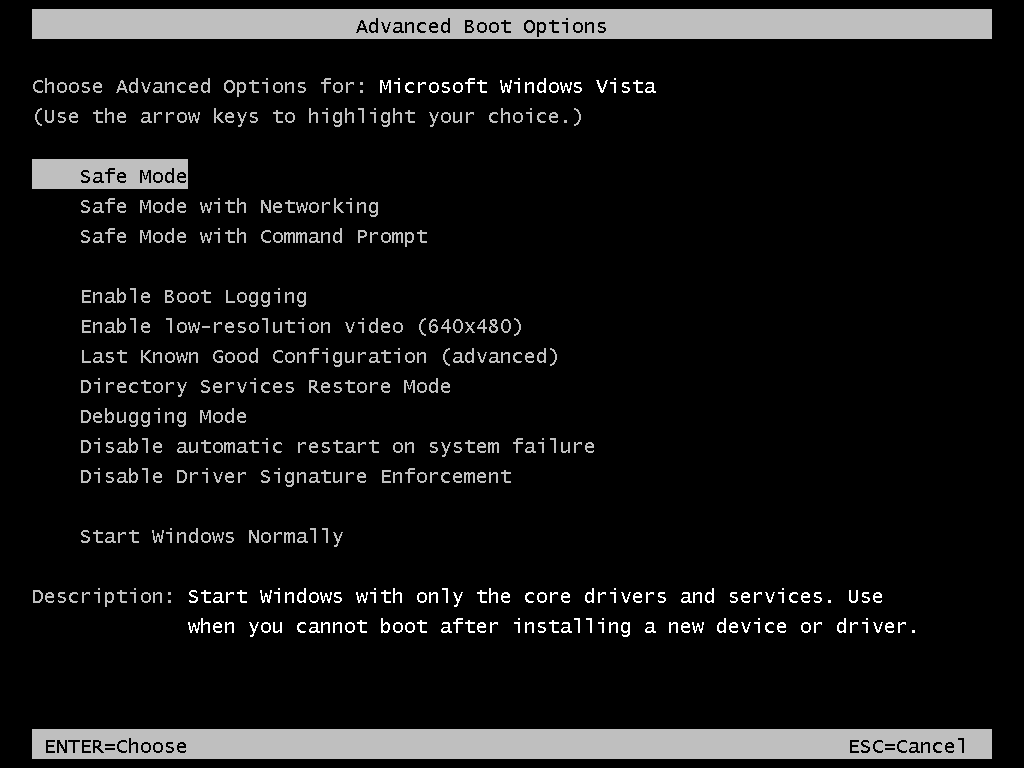Choose Disable Driver Signature Enforcement

pos(295,476)
